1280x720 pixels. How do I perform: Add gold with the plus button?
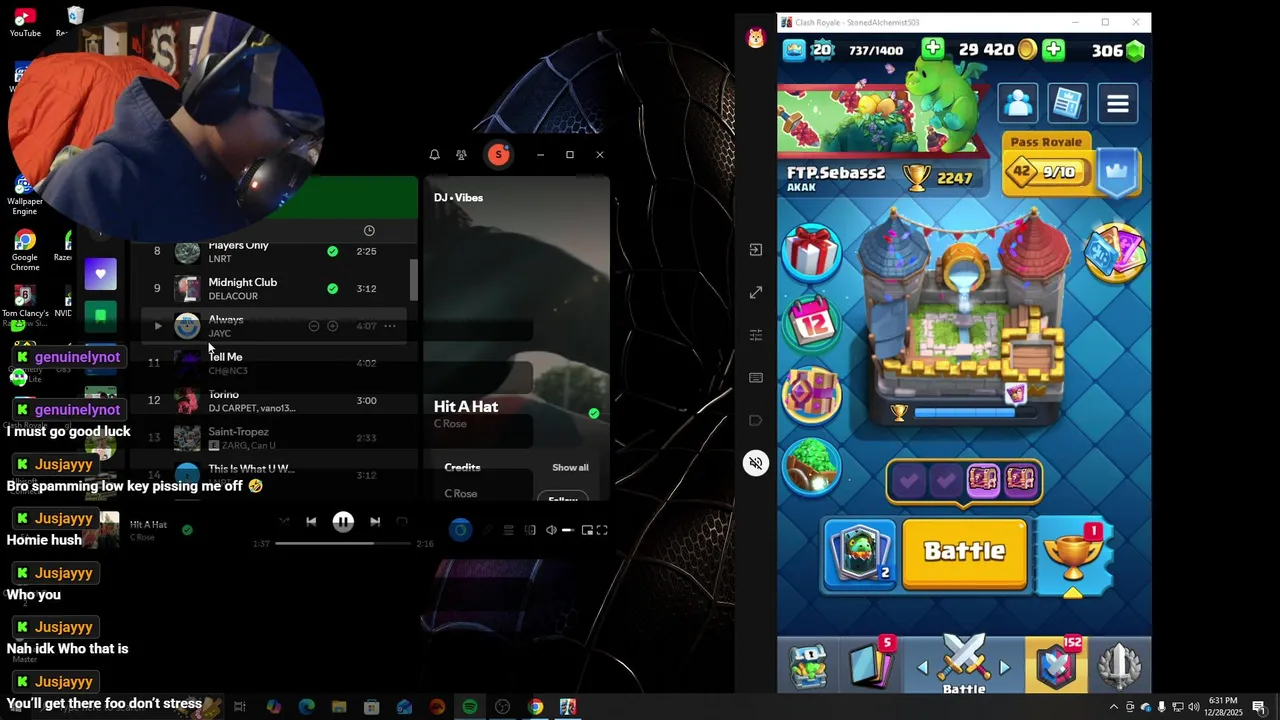(1053, 50)
